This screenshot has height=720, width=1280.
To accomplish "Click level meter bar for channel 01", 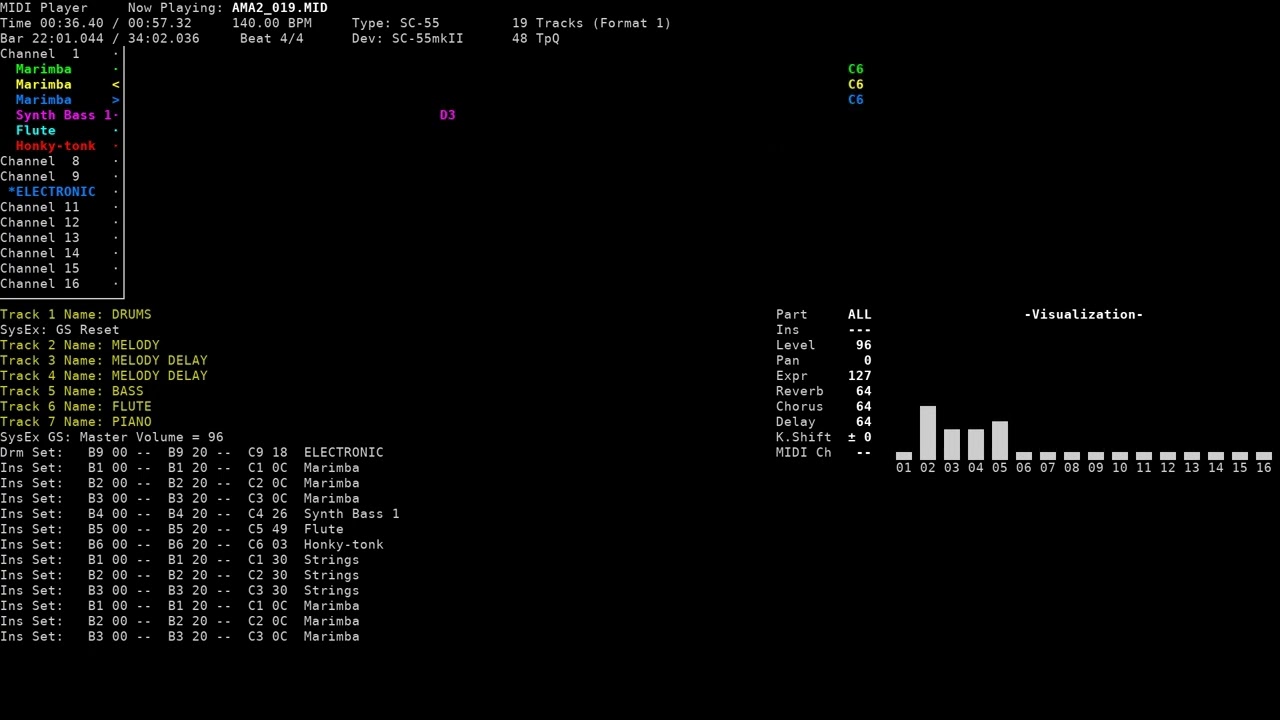I will (904, 456).
